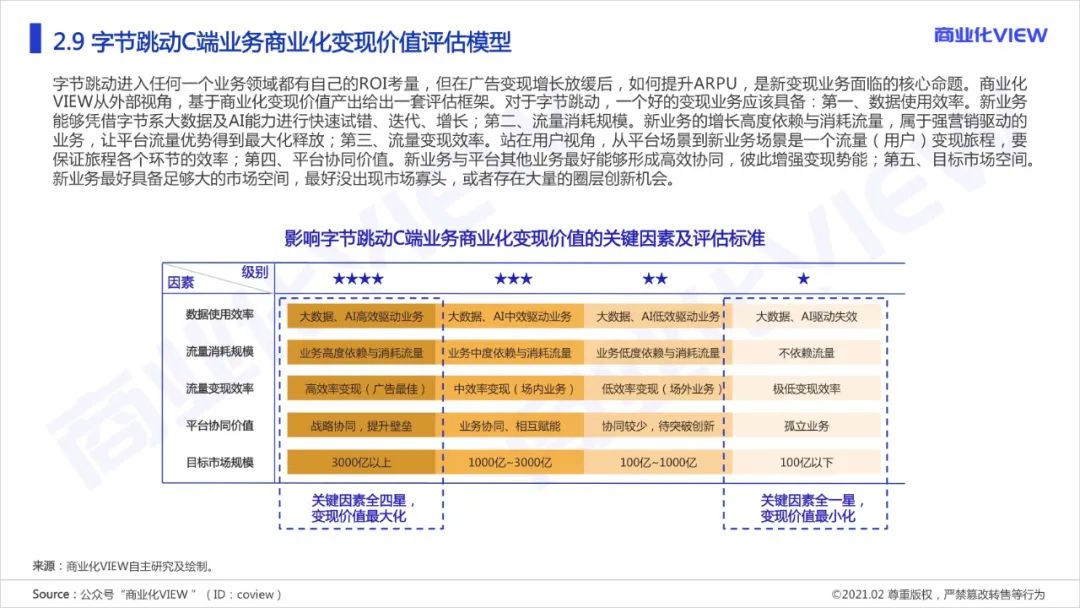
Task: Click cell 低效率变现（场外业务）
Action: (x=658, y=389)
